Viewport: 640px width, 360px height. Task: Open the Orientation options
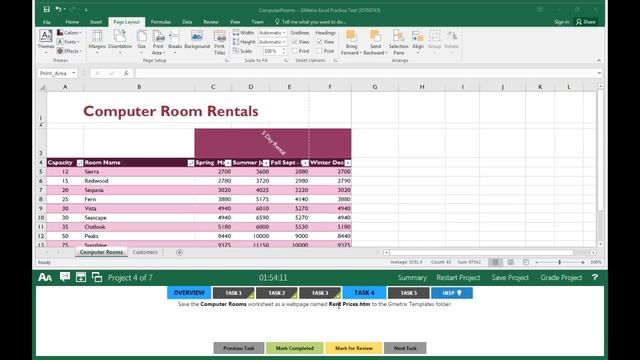pos(120,42)
